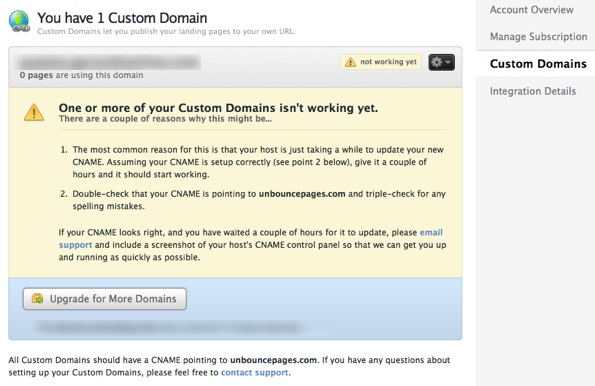Click the globe Custom Domain icon
Viewport: 595px width, 386px height.
pyautogui.click(x=19, y=21)
